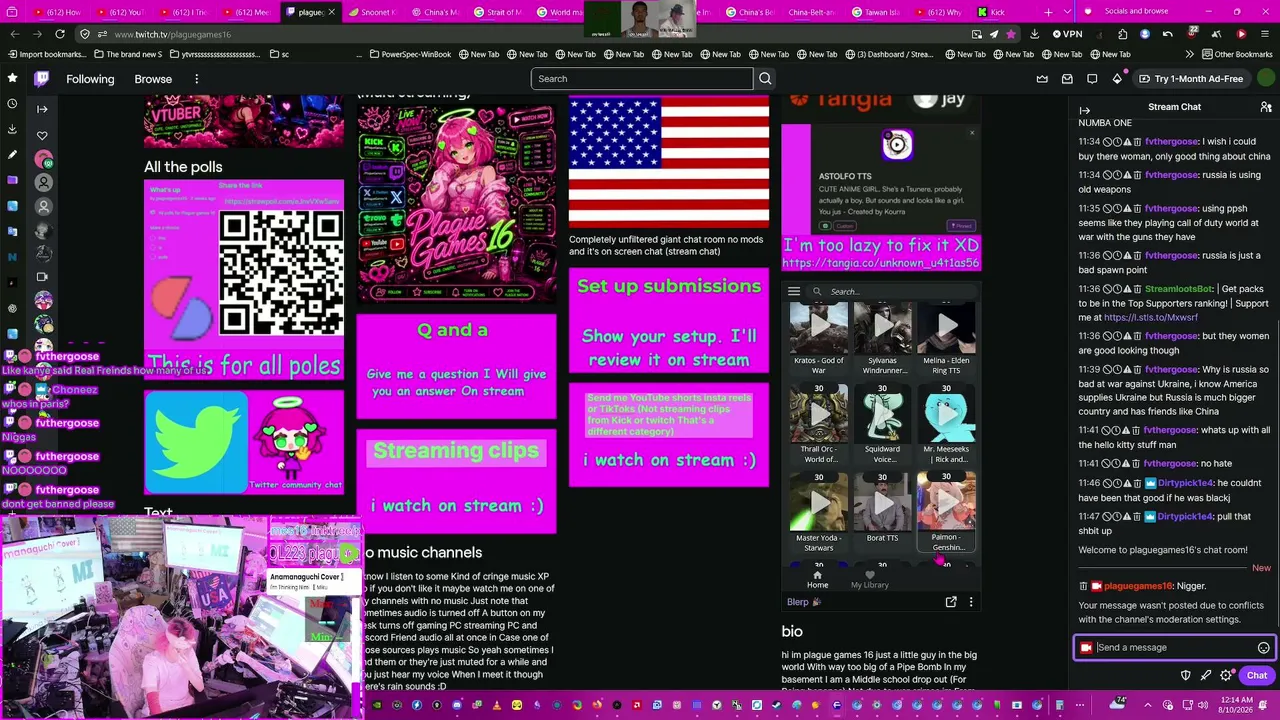This screenshot has width=1280, height=720.
Task: Open Twitch more options three-dot menu
Action: pyautogui.click(x=196, y=79)
